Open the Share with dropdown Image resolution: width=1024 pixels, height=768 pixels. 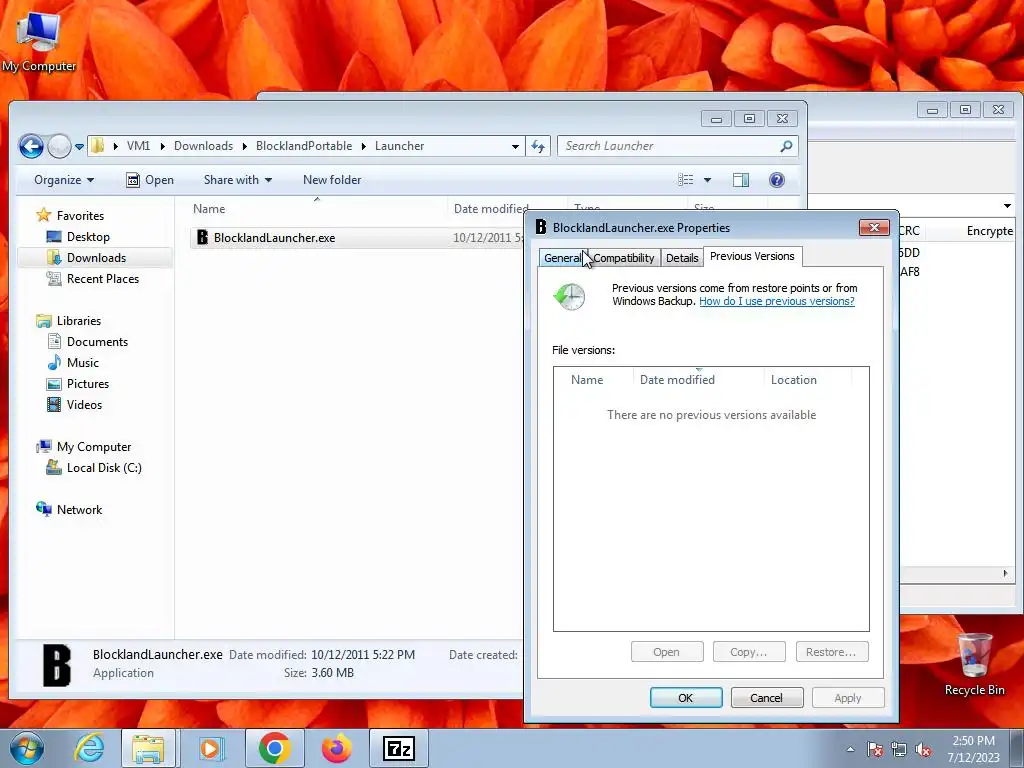tap(238, 180)
